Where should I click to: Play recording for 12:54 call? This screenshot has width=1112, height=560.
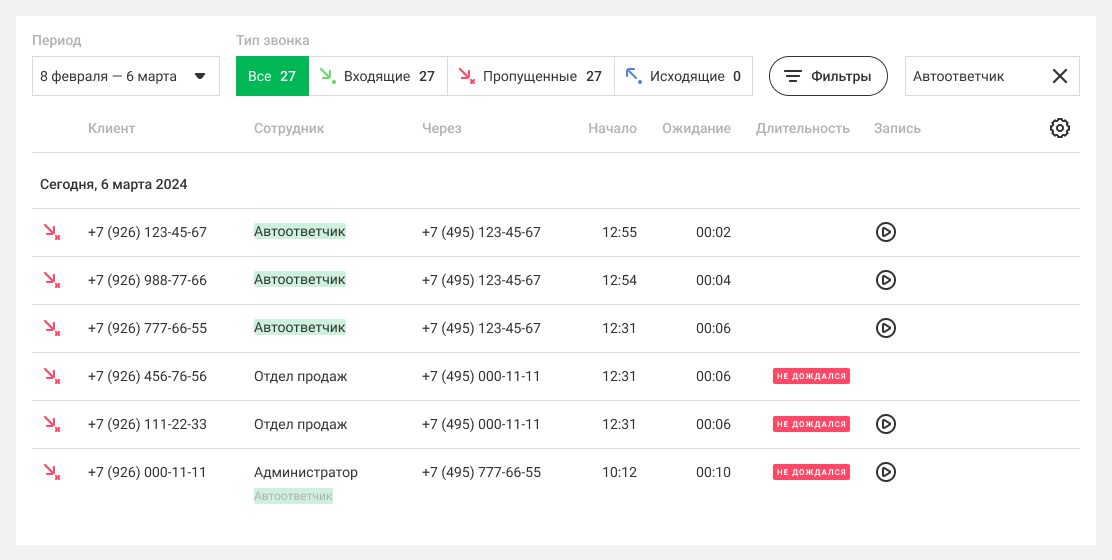[885, 280]
